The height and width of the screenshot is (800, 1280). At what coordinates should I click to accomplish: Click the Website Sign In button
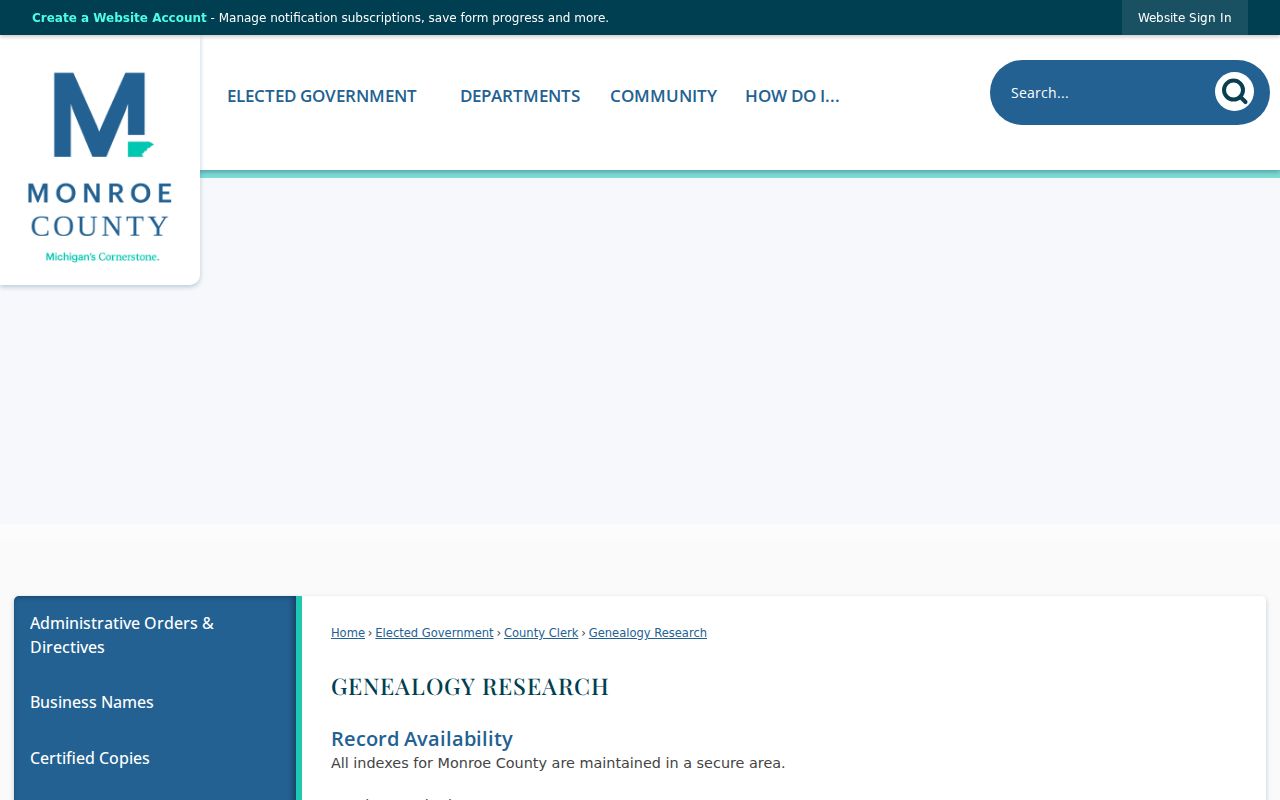pos(1184,18)
